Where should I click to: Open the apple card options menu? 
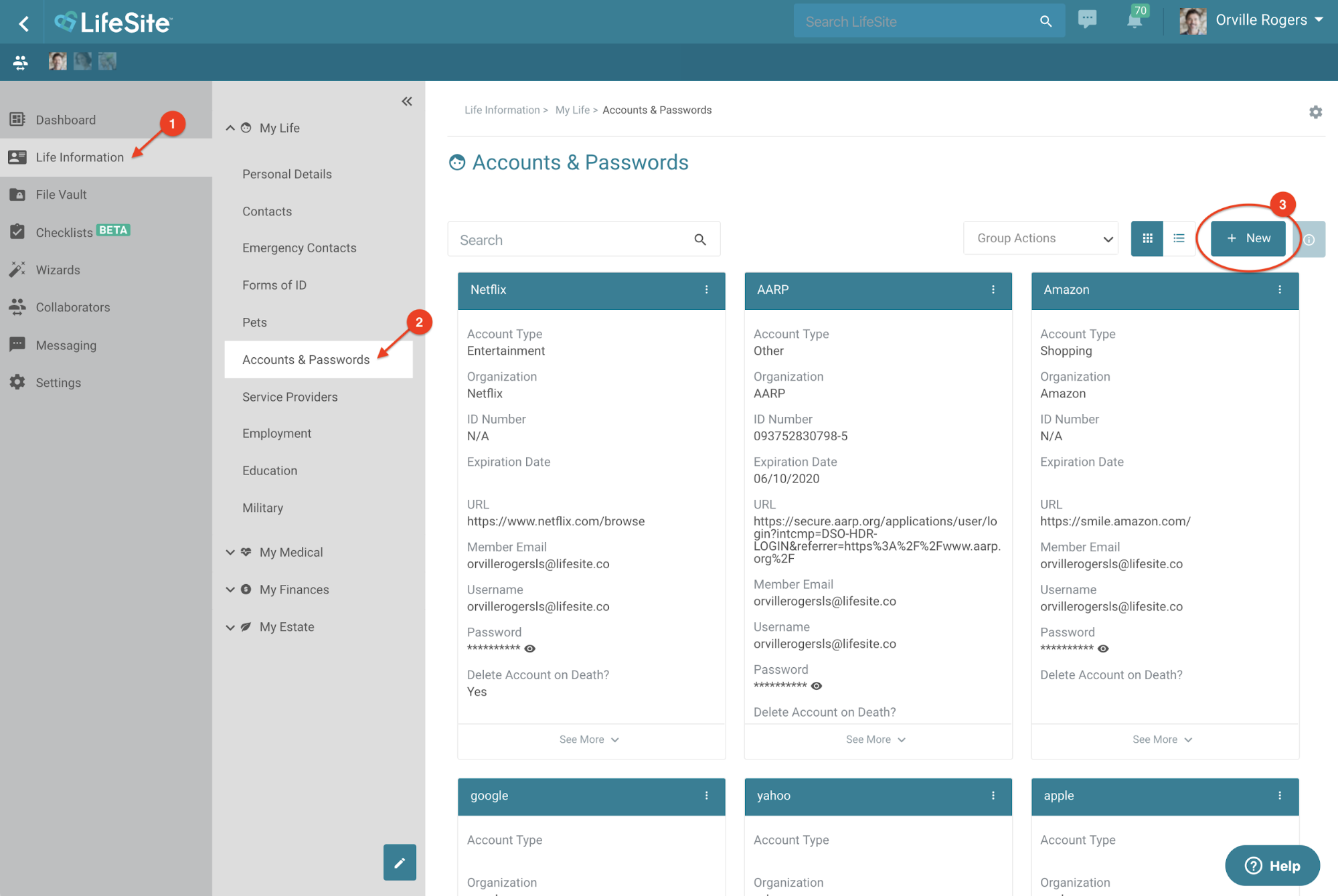click(x=1279, y=796)
